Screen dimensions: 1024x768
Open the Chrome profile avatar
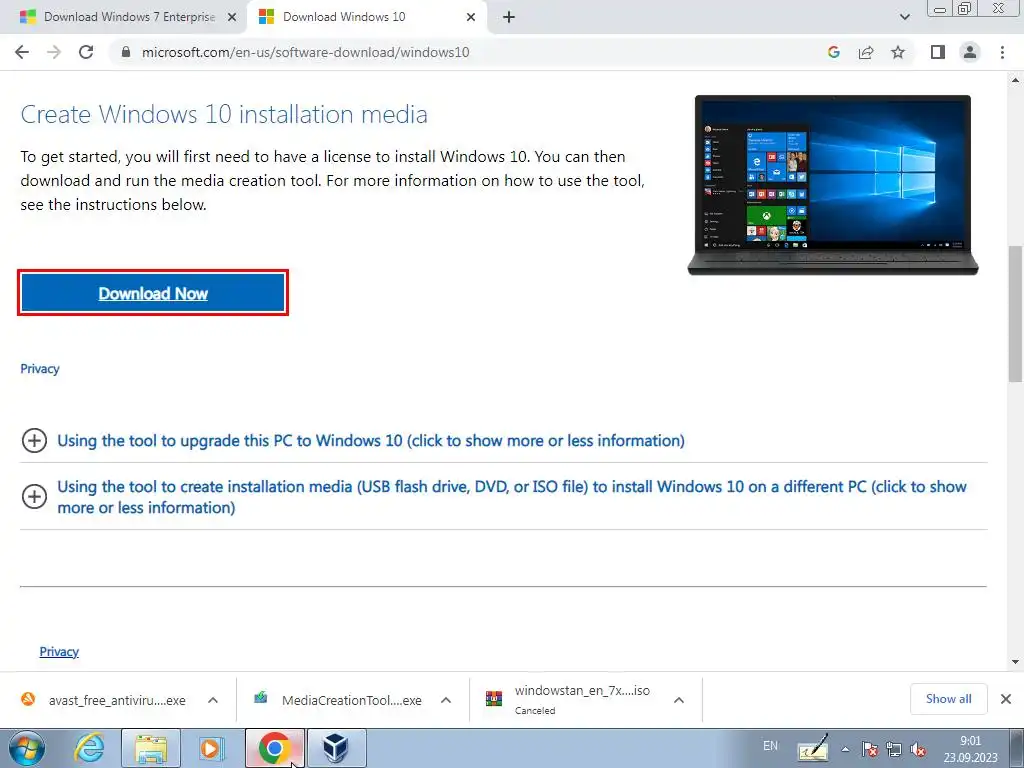pos(970,52)
